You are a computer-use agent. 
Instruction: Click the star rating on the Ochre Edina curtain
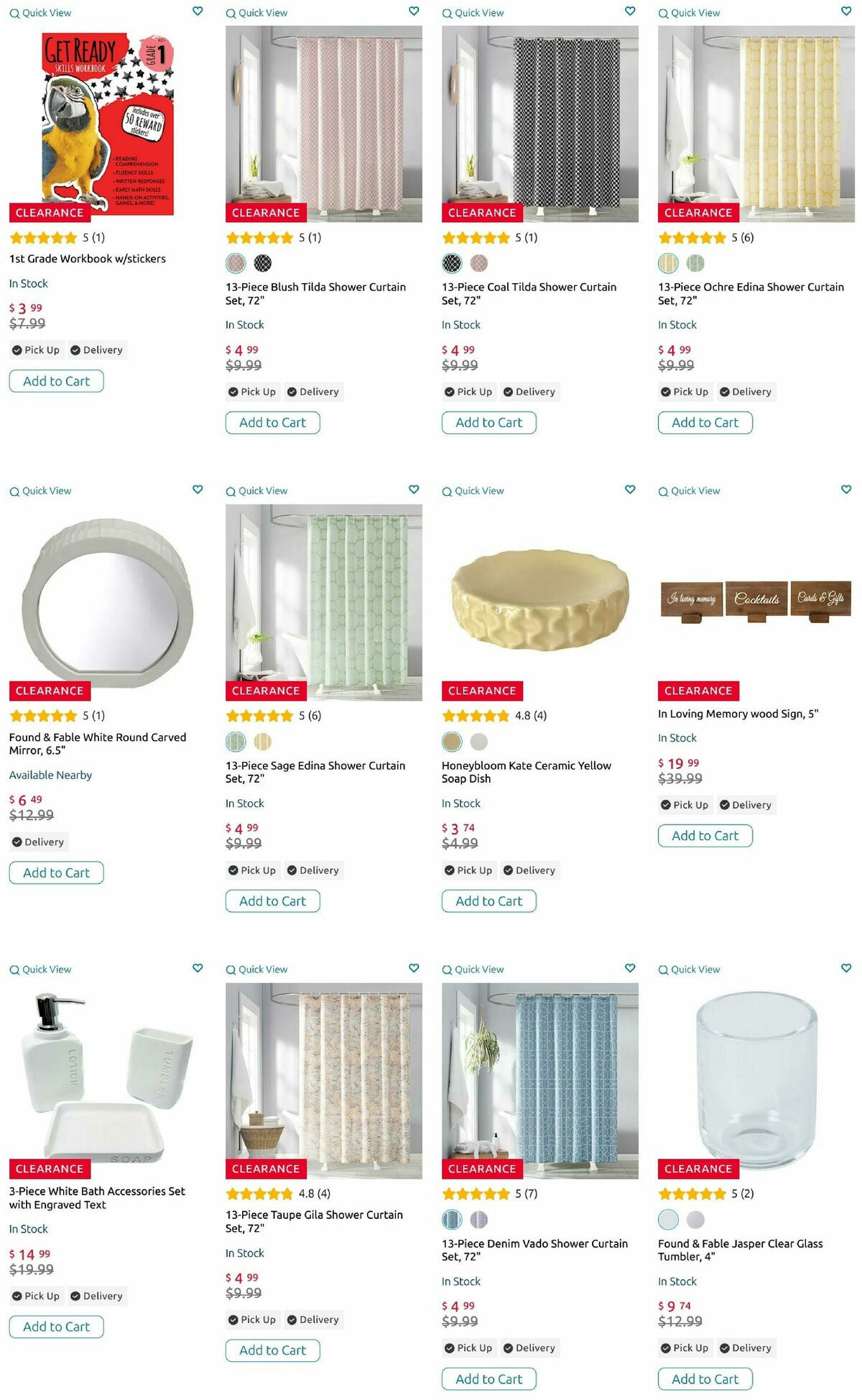point(691,237)
